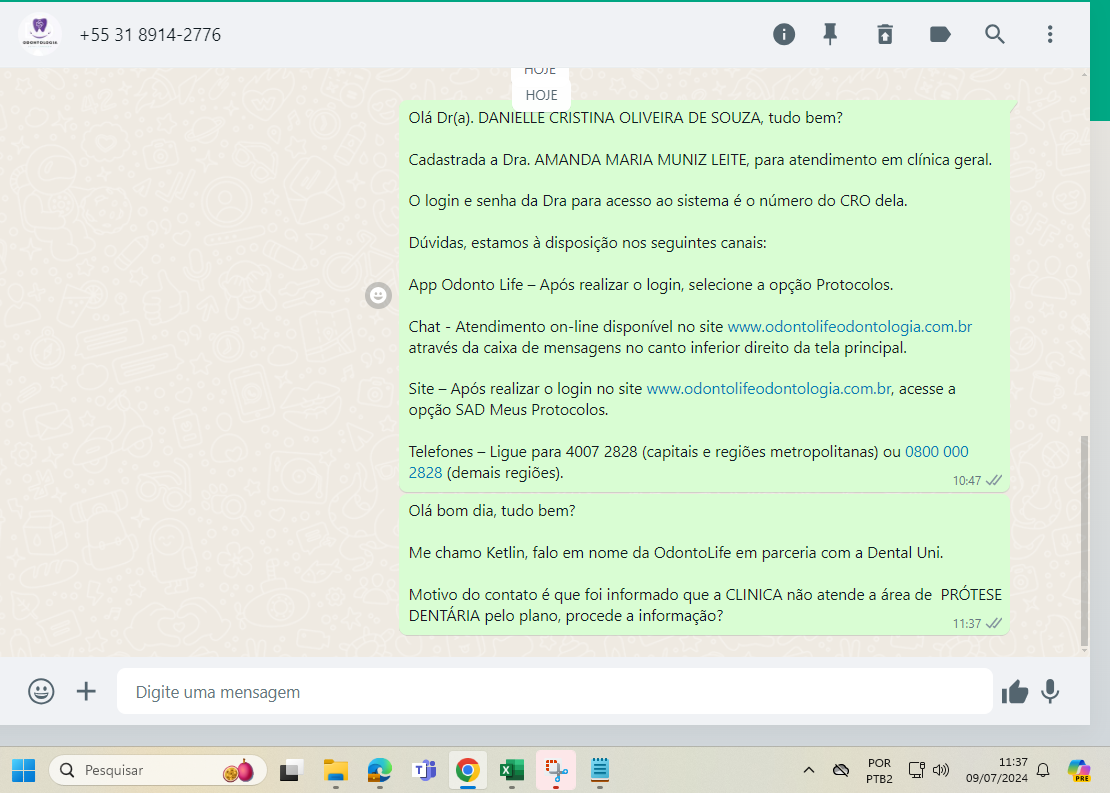Click the Odontologia contact profile picture
Image resolution: width=1110 pixels, height=793 pixels.
point(40,34)
